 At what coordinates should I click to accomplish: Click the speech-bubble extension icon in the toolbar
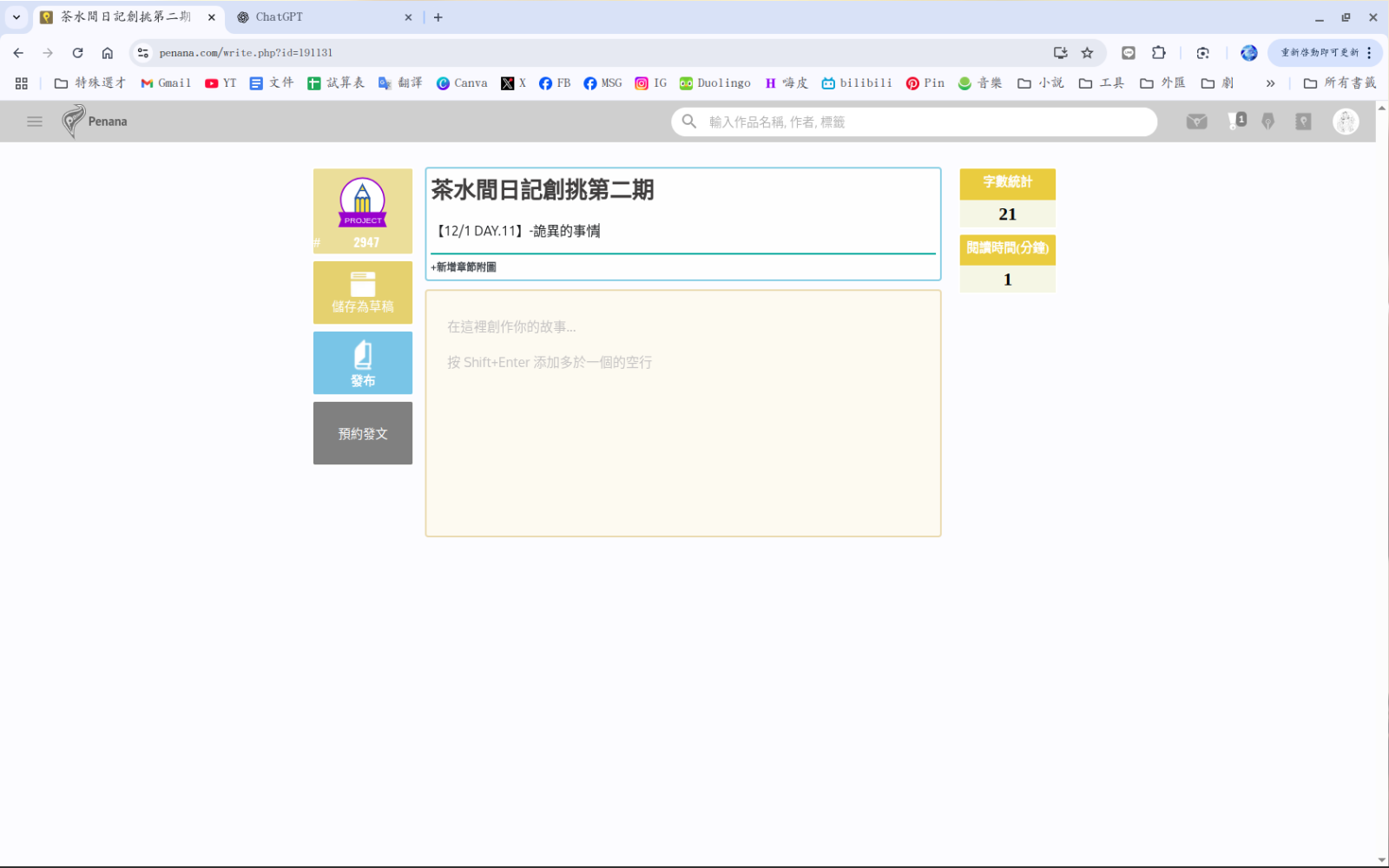pos(1128,53)
